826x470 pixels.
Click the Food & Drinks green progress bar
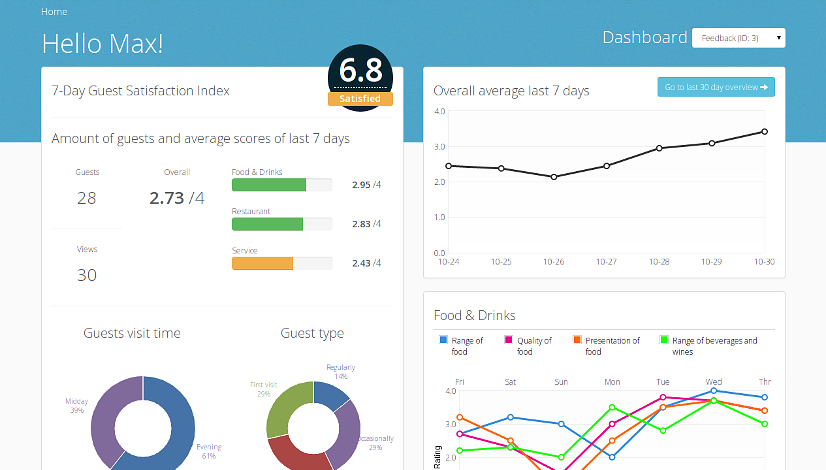(268, 185)
